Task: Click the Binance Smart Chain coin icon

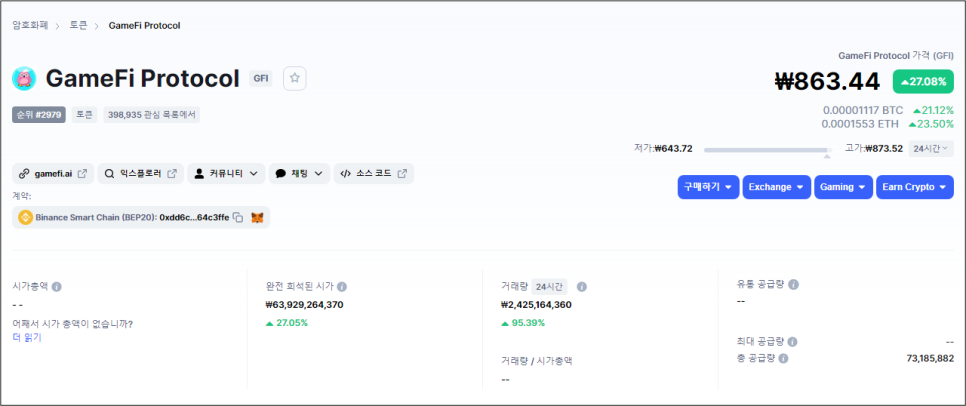Action: [25, 217]
